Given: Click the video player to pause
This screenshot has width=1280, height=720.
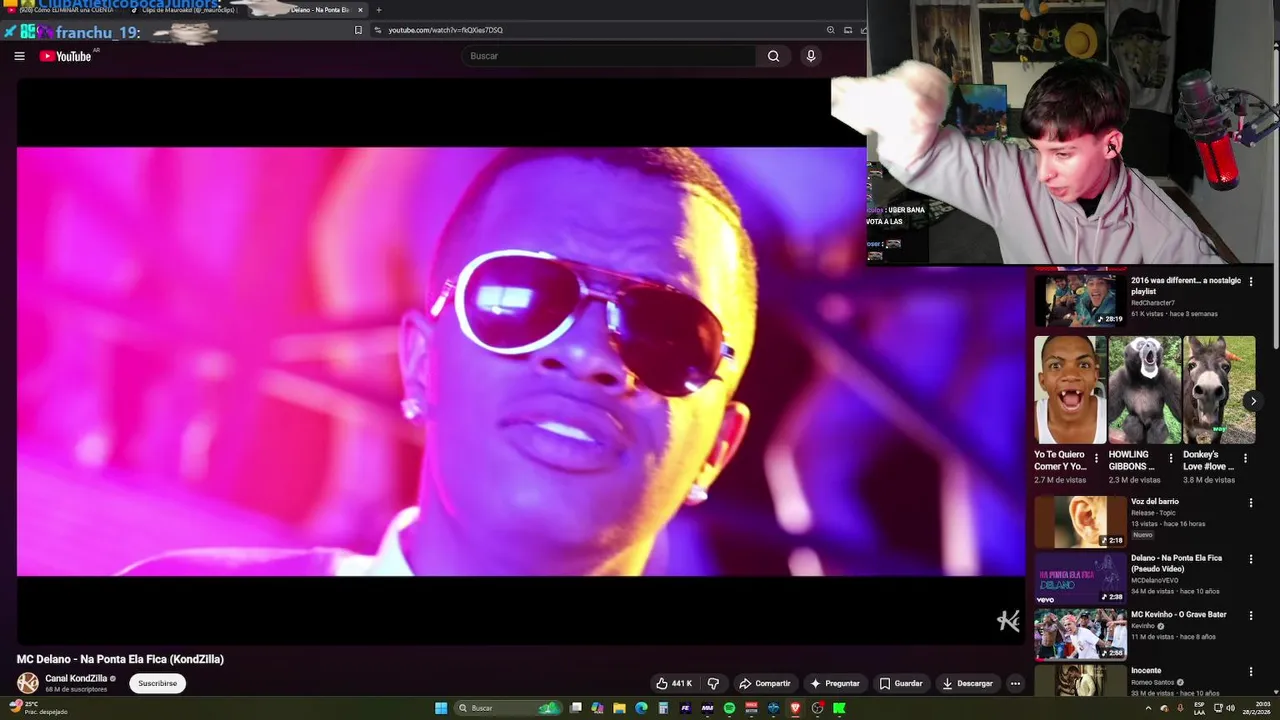Looking at the screenshot, I should [x=520, y=361].
